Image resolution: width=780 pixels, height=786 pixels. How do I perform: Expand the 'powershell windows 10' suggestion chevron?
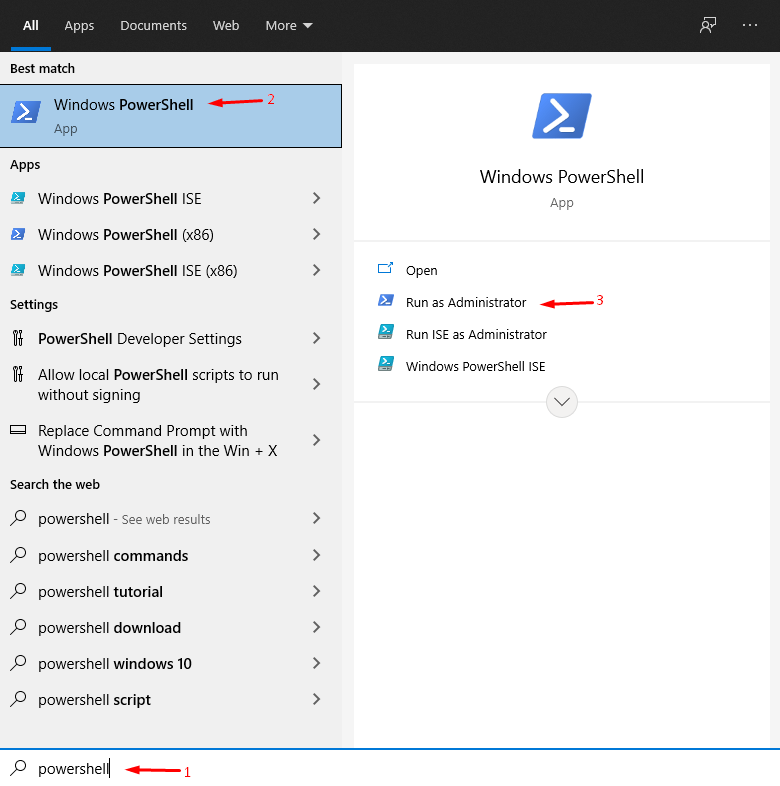(316, 663)
